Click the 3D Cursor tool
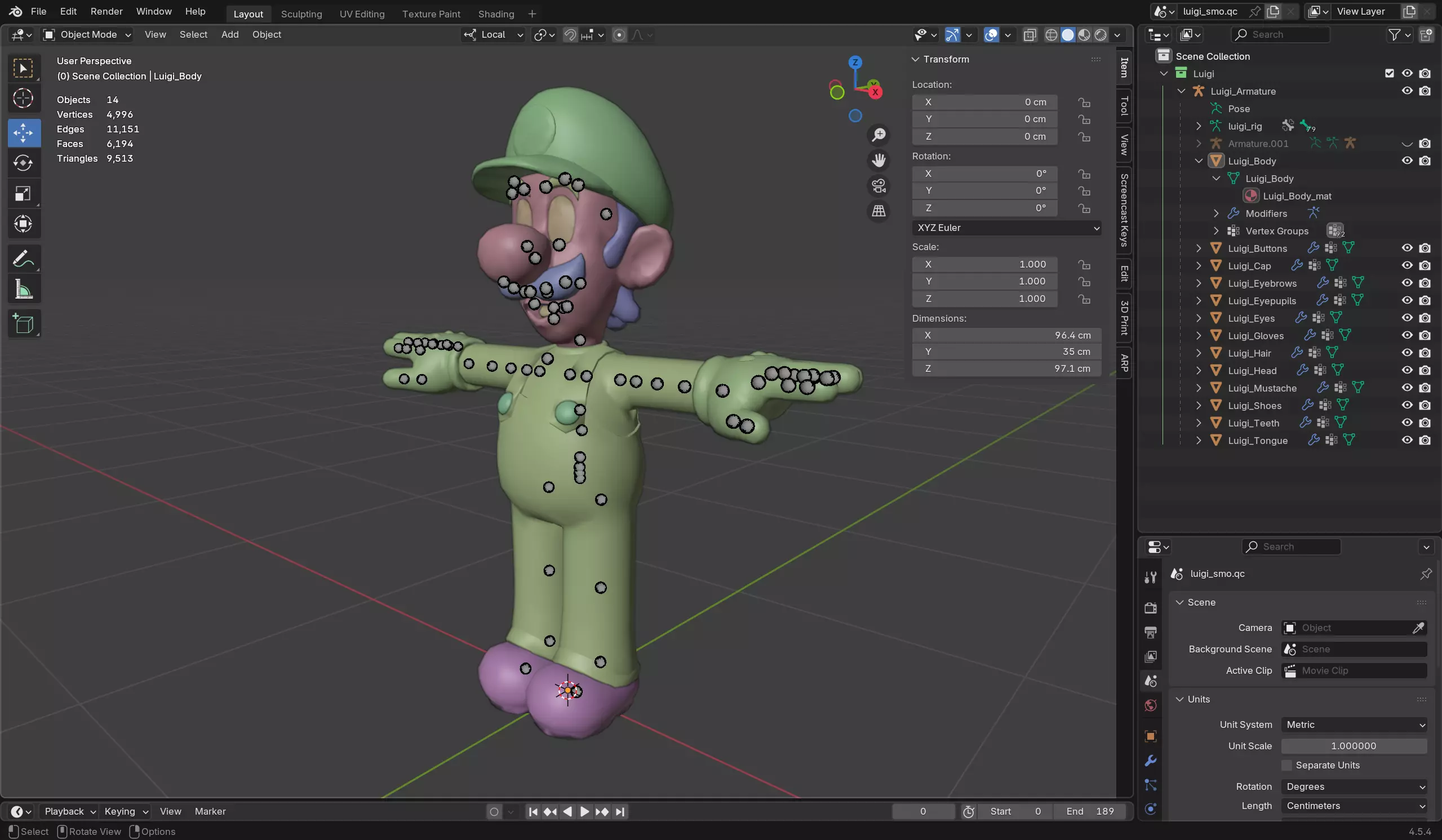 point(24,99)
